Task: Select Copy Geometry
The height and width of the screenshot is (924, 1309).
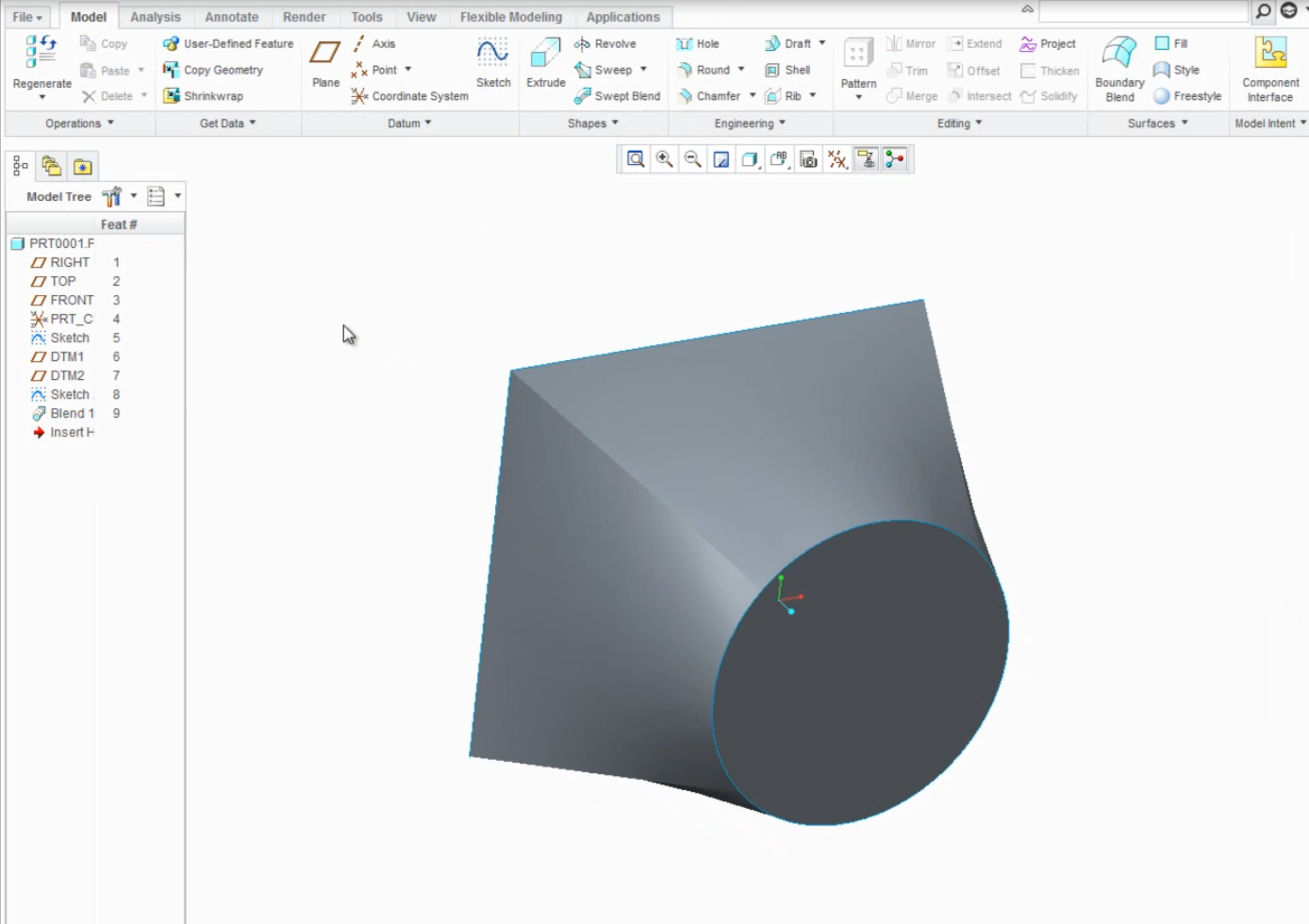Action: coord(213,70)
